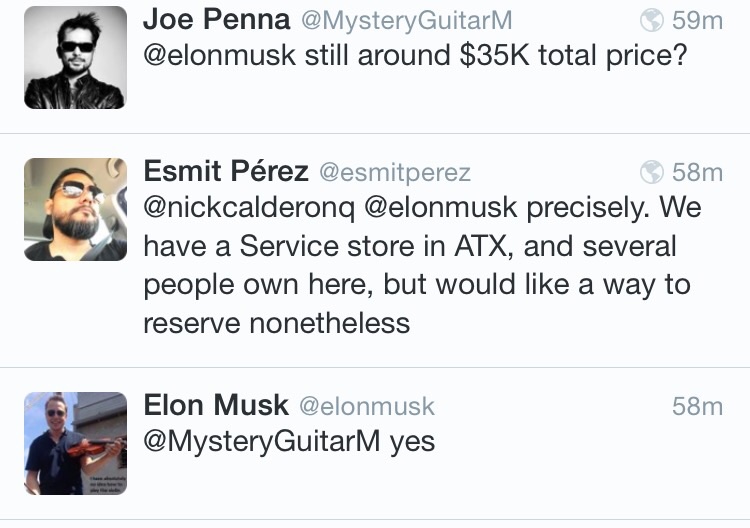Screen dimensions: 750x528
Task: Tap the @nickcalderonq mention
Action: pos(249,208)
